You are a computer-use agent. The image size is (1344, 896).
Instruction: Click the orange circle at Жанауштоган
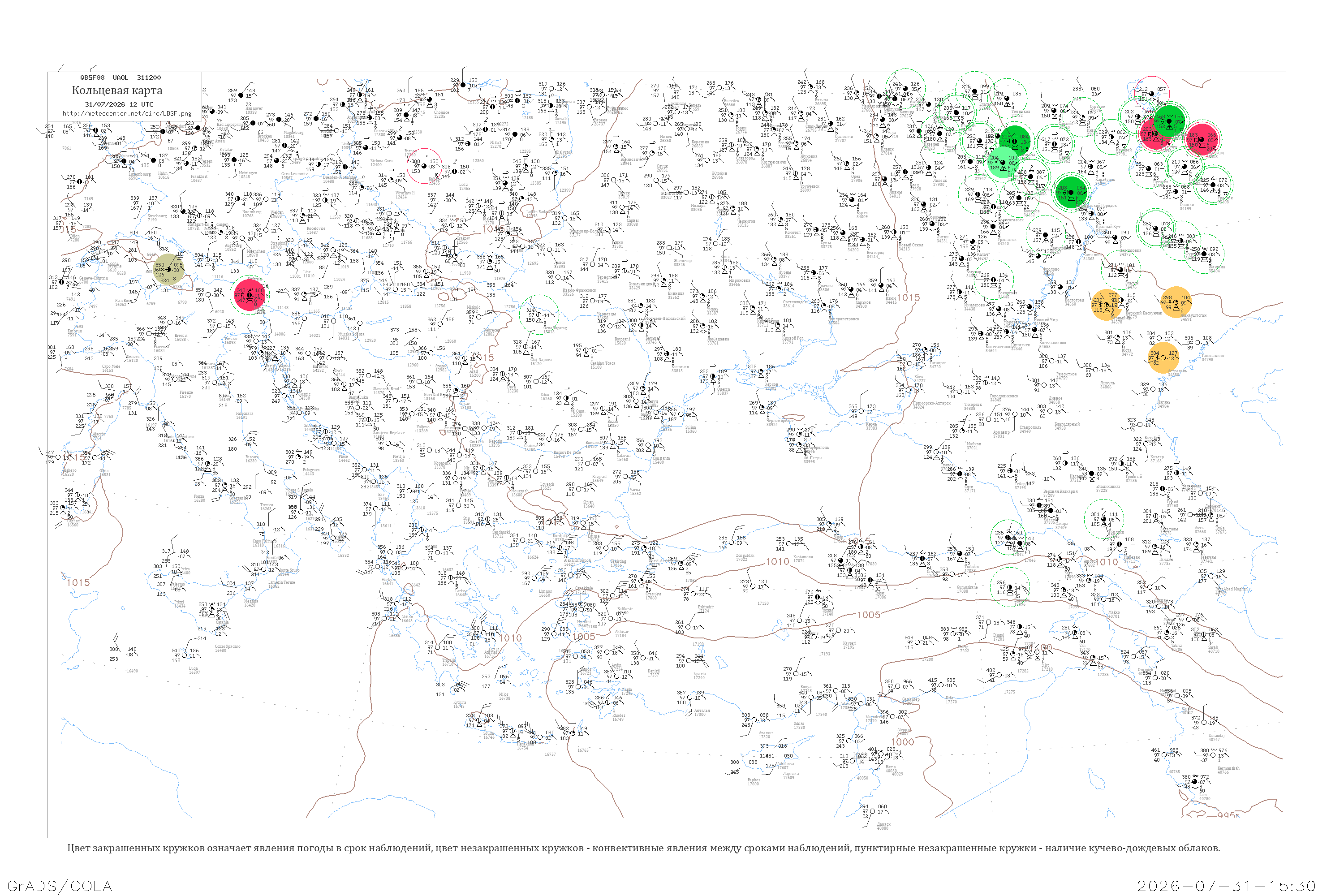[1176, 302]
